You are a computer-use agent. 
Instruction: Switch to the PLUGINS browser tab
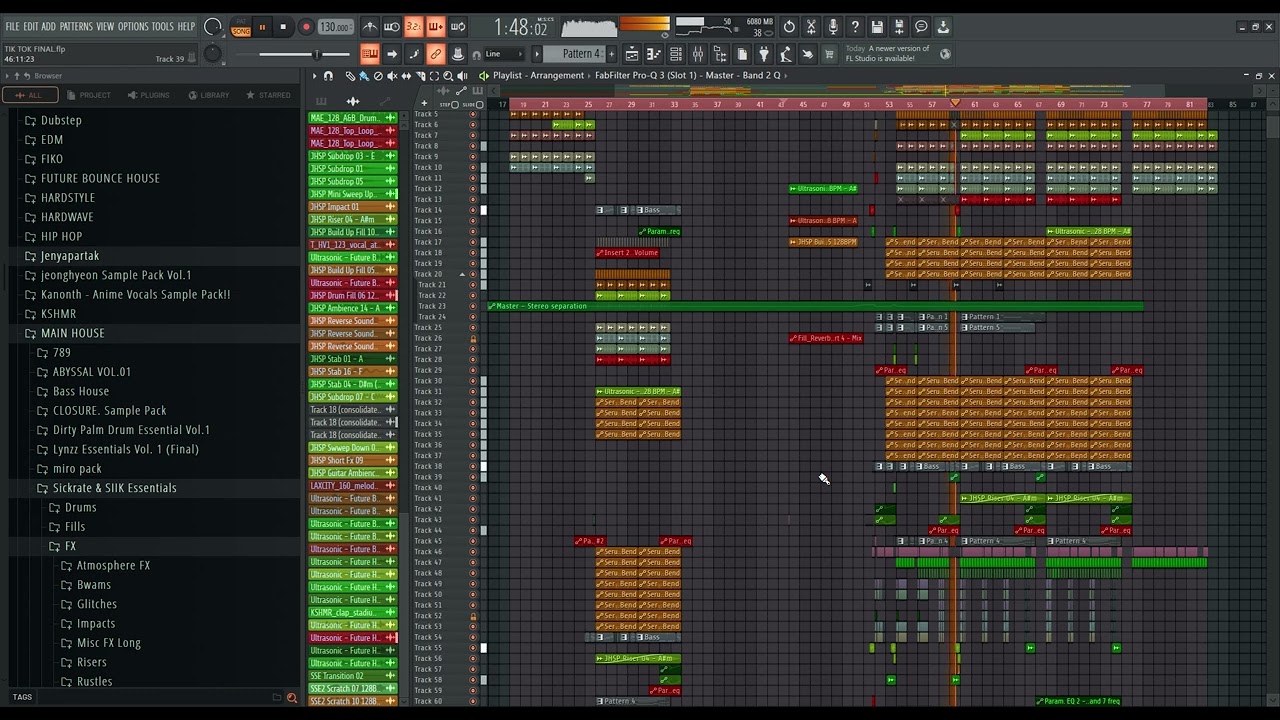(x=148, y=95)
